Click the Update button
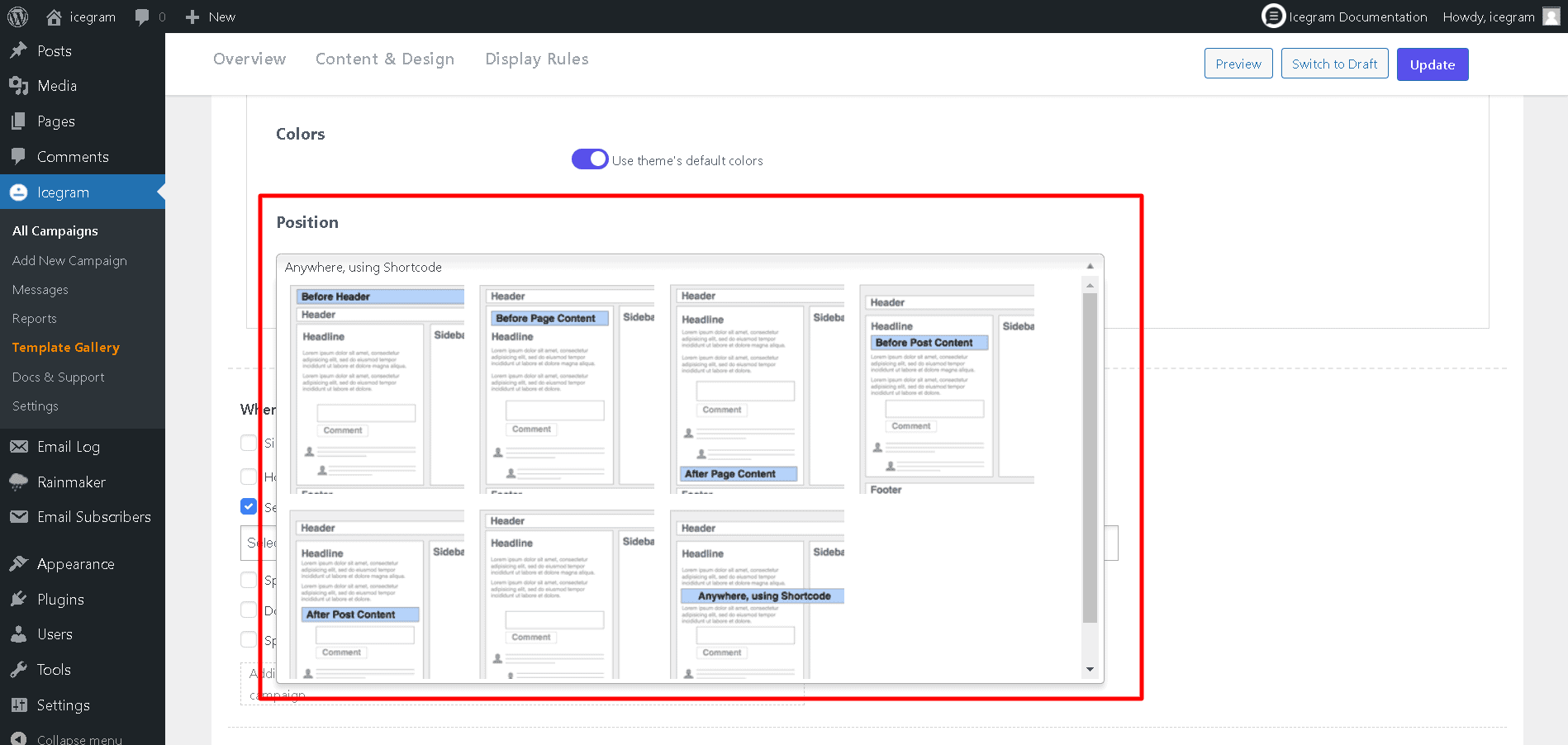Image resolution: width=1568 pixels, height=745 pixels. (1432, 64)
